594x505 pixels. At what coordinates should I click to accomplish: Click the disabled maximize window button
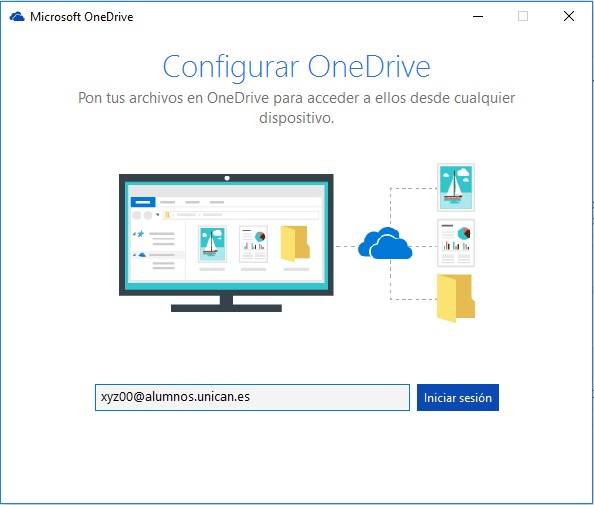point(523,16)
